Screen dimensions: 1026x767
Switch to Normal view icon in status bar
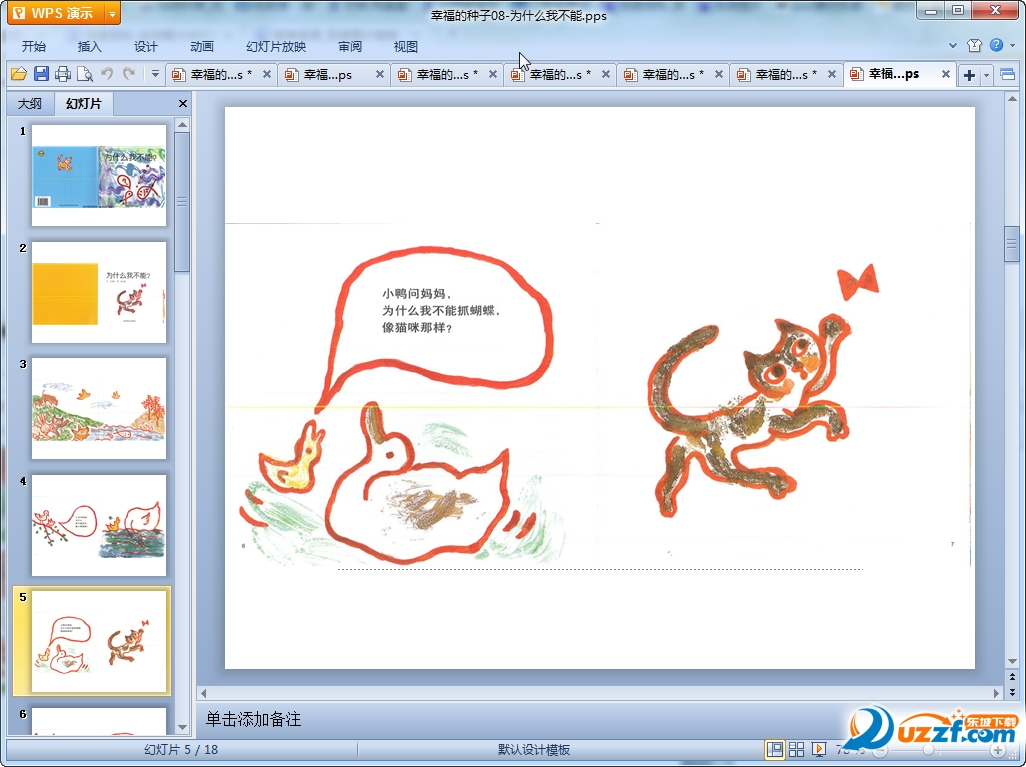[775, 749]
